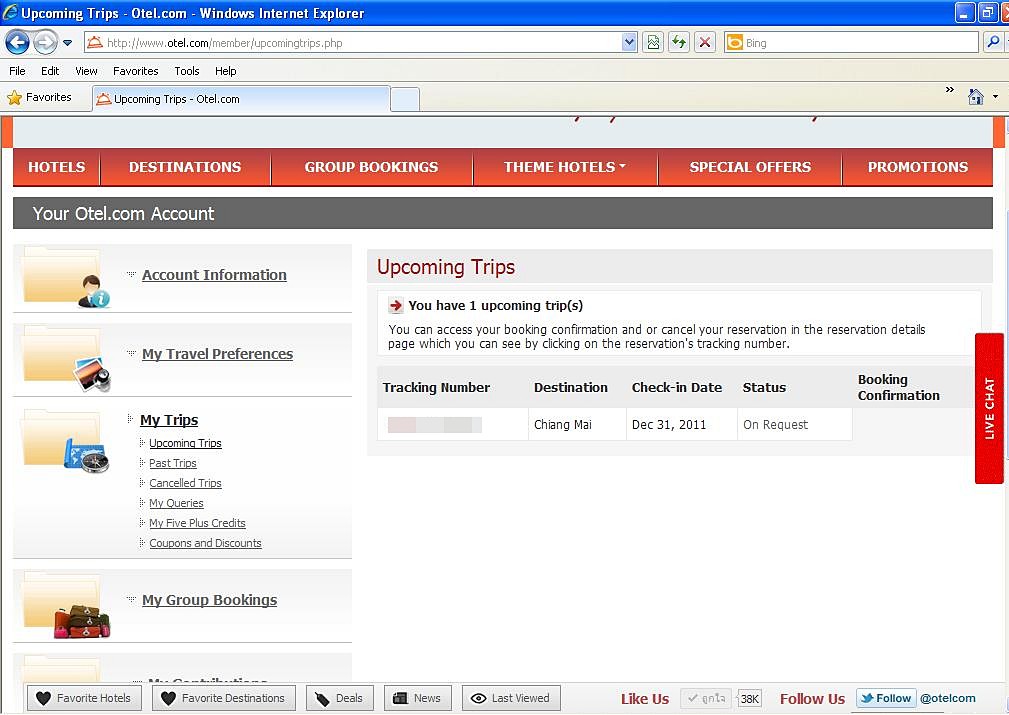Click the Refresh page icon

pos(679,43)
